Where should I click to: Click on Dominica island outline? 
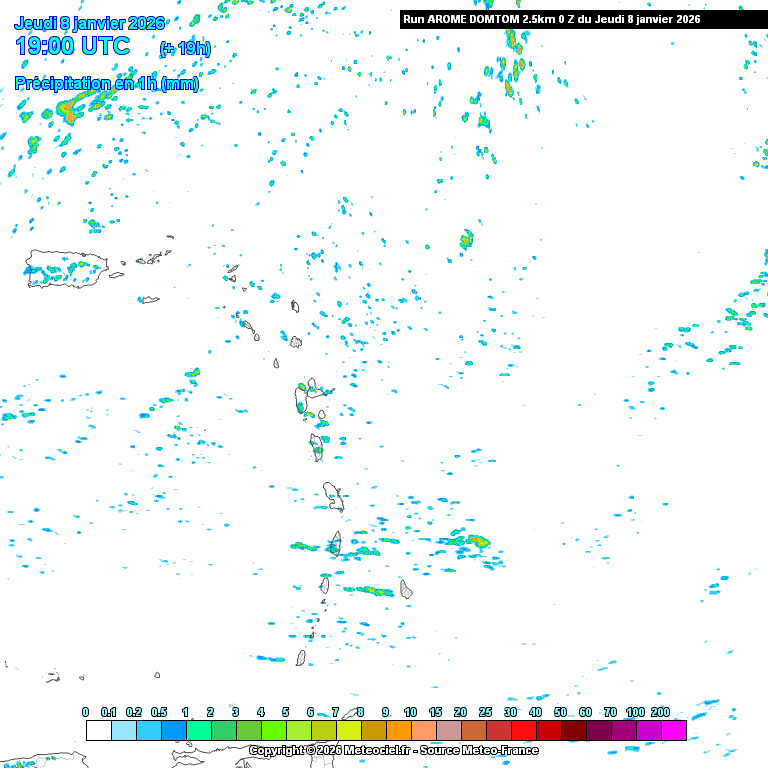(317, 444)
